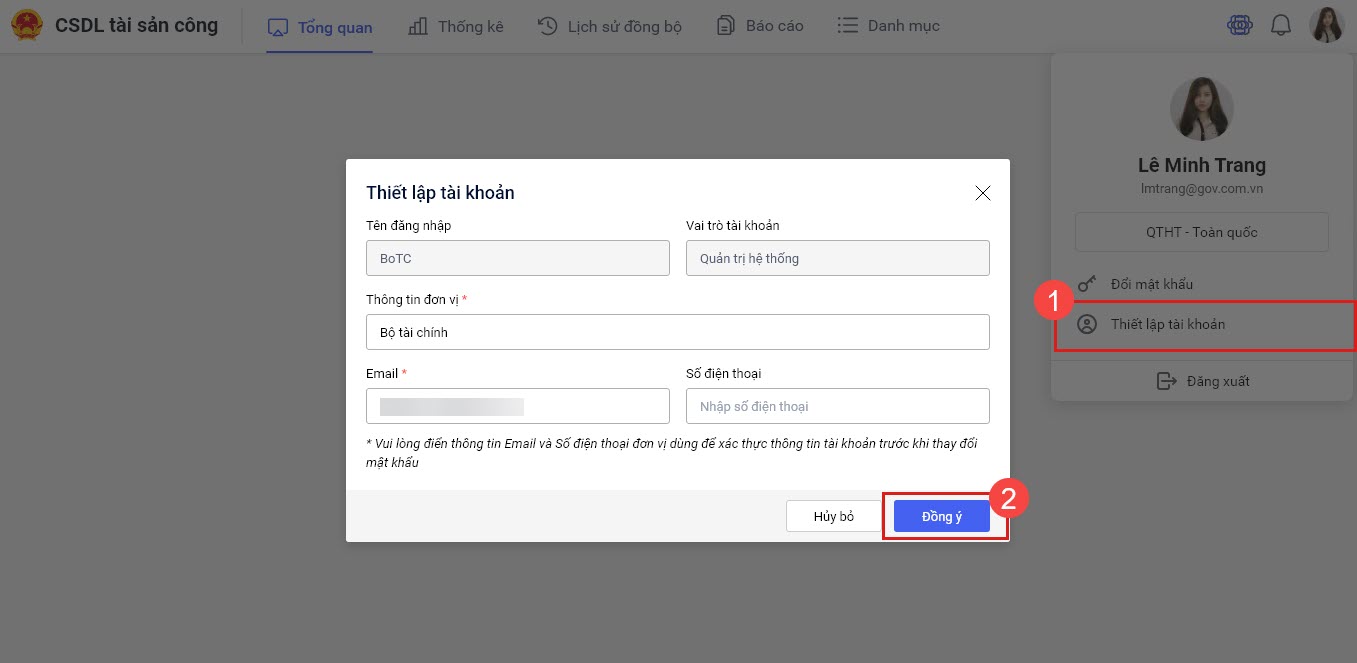The width and height of the screenshot is (1357, 663).
Task: Click the key icon for Đổi mật khẩu
Action: [1087, 284]
